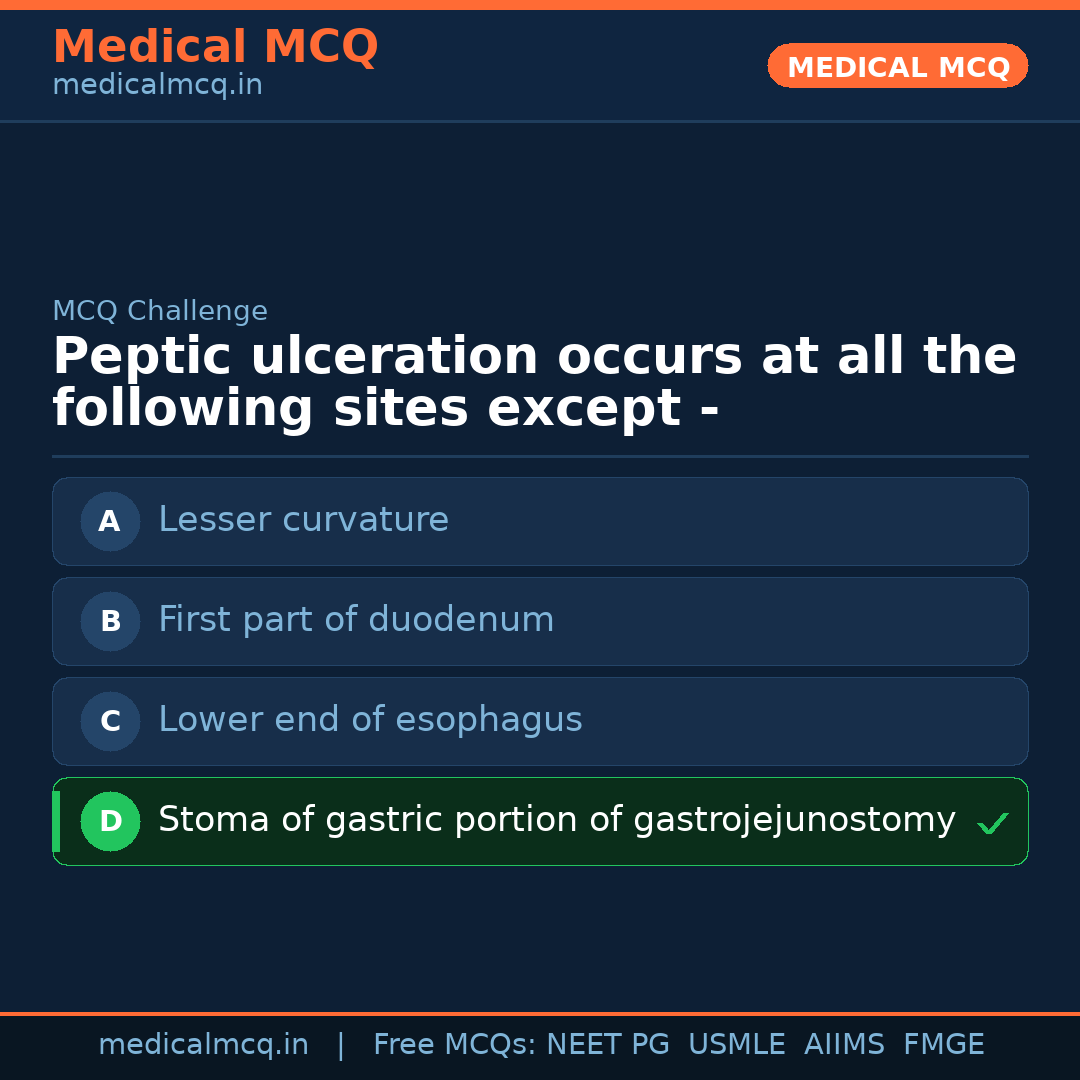Click the FMGE footer item
This screenshot has width=1080, height=1080.
click(x=943, y=1045)
